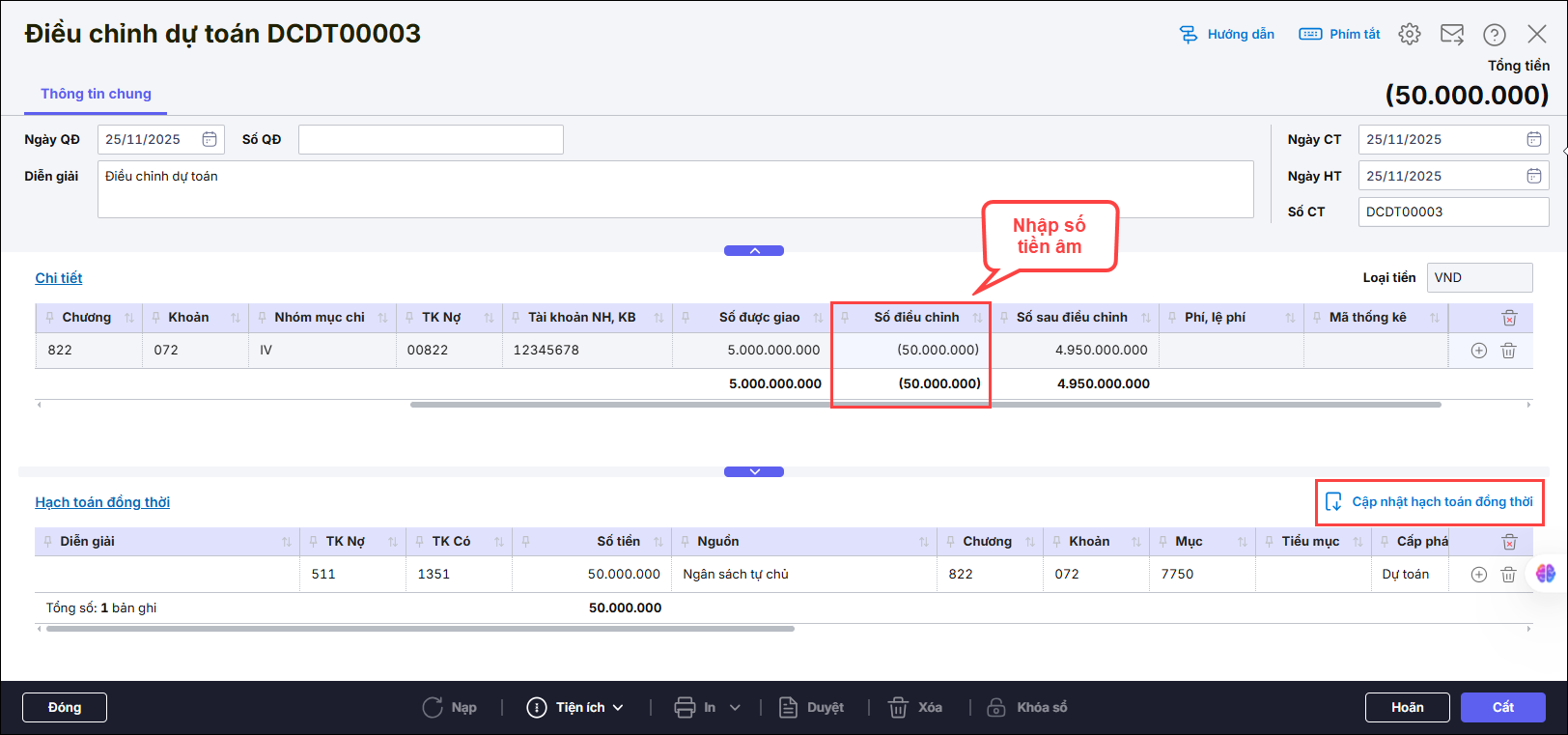The height and width of the screenshot is (735, 1568).
Task: Click Cập nhật hạch toán đồng thời
Action: coord(1430,502)
